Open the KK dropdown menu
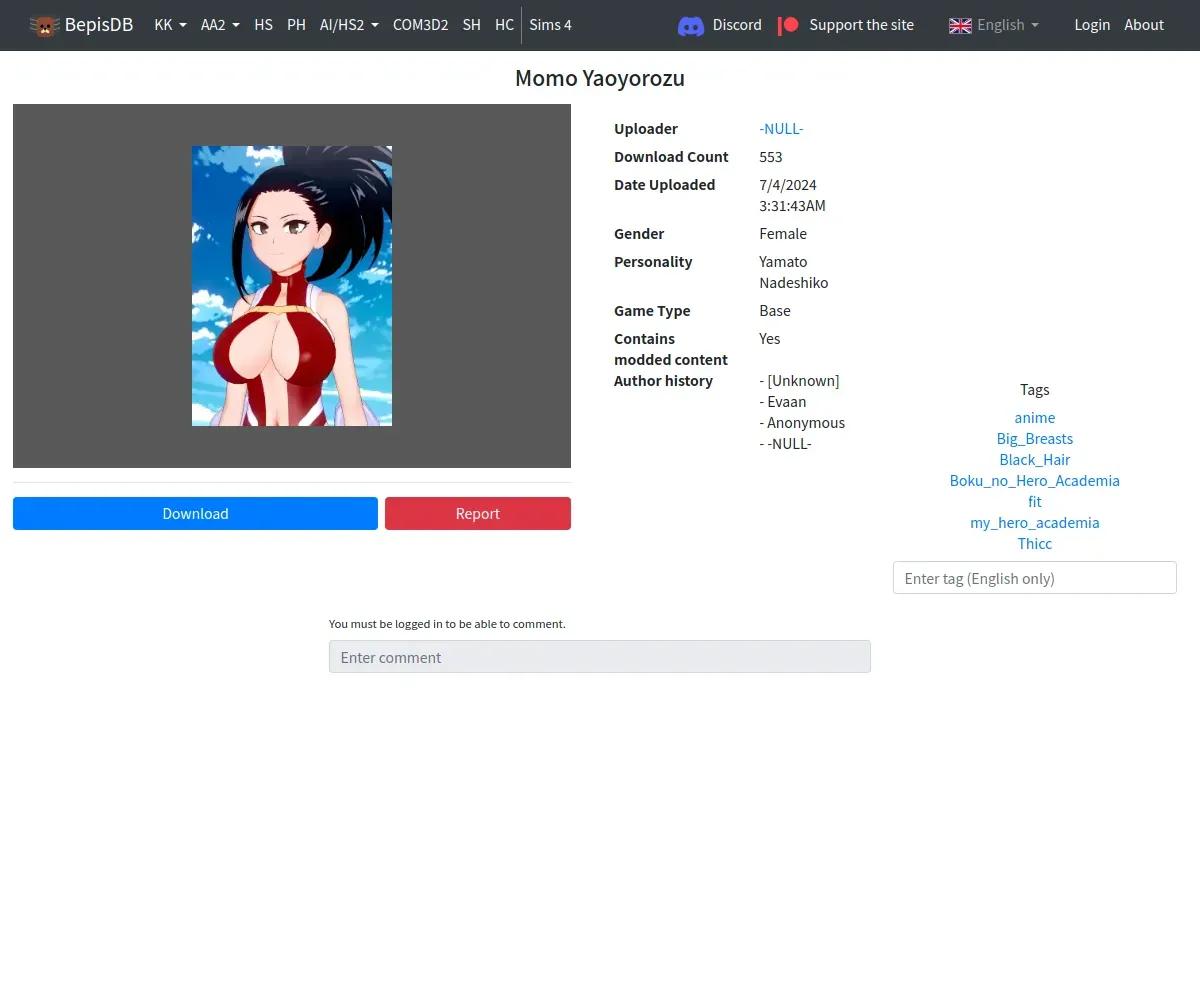This screenshot has height=1000, width=1200. click(170, 25)
